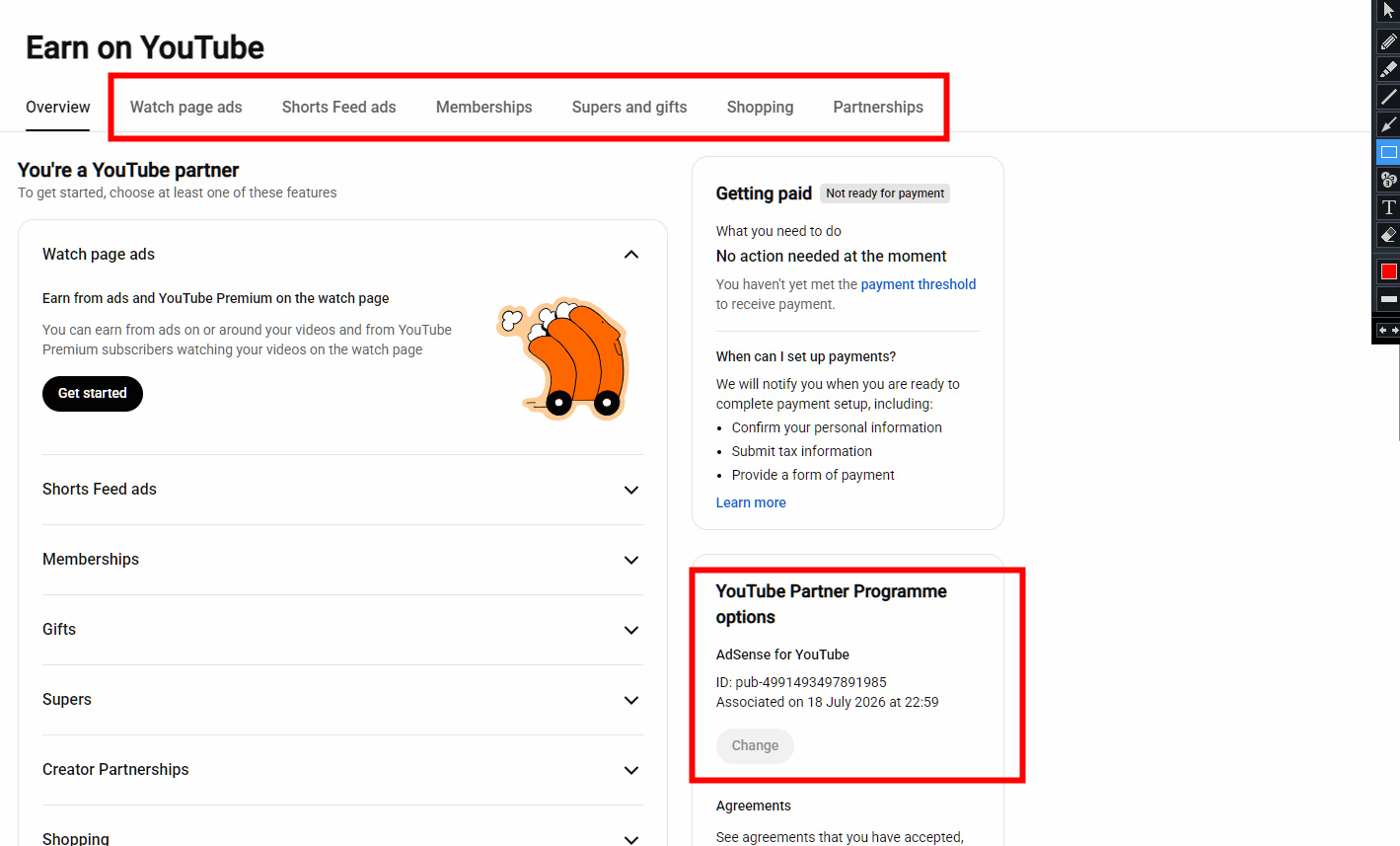Viewport: 1400px width, 846px height.
Task: Switch to the Overview tab
Action: (x=58, y=107)
